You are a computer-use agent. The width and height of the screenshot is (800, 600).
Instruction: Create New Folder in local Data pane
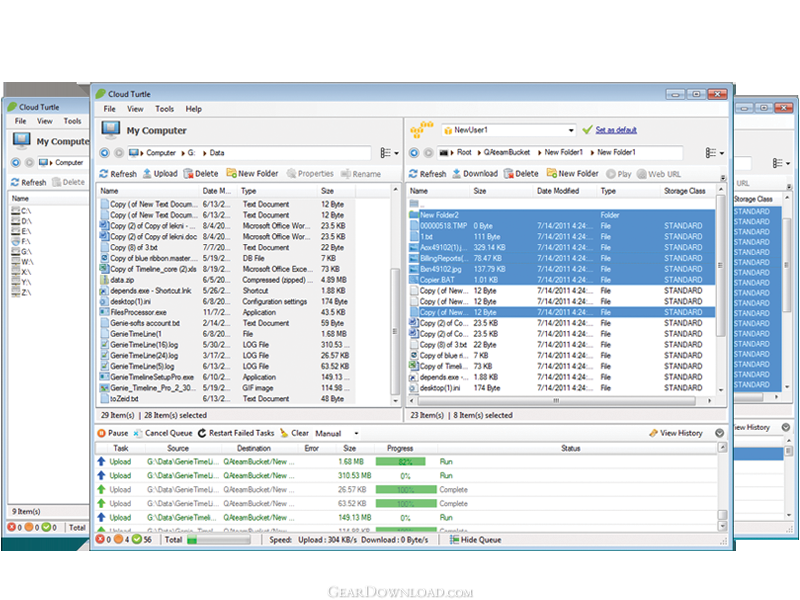pyautogui.click(x=253, y=173)
